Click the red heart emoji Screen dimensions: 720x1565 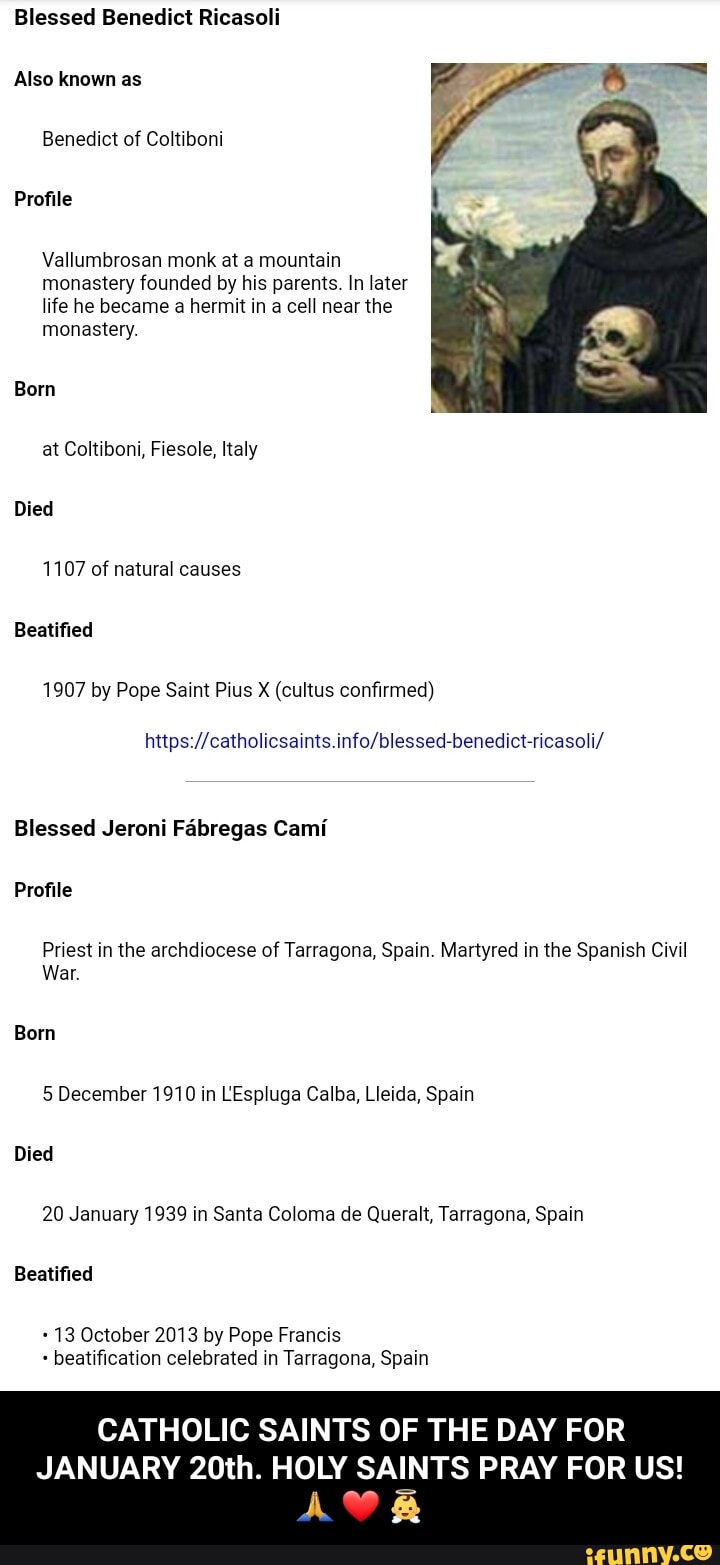coord(359,1504)
